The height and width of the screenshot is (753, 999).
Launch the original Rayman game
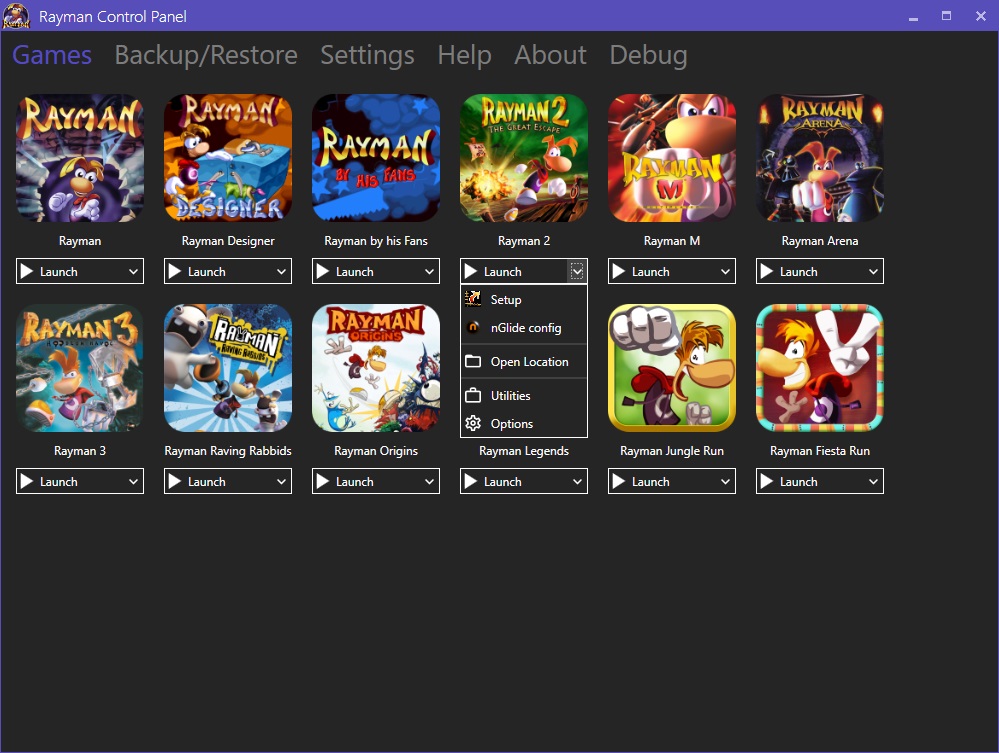coord(70,271)
